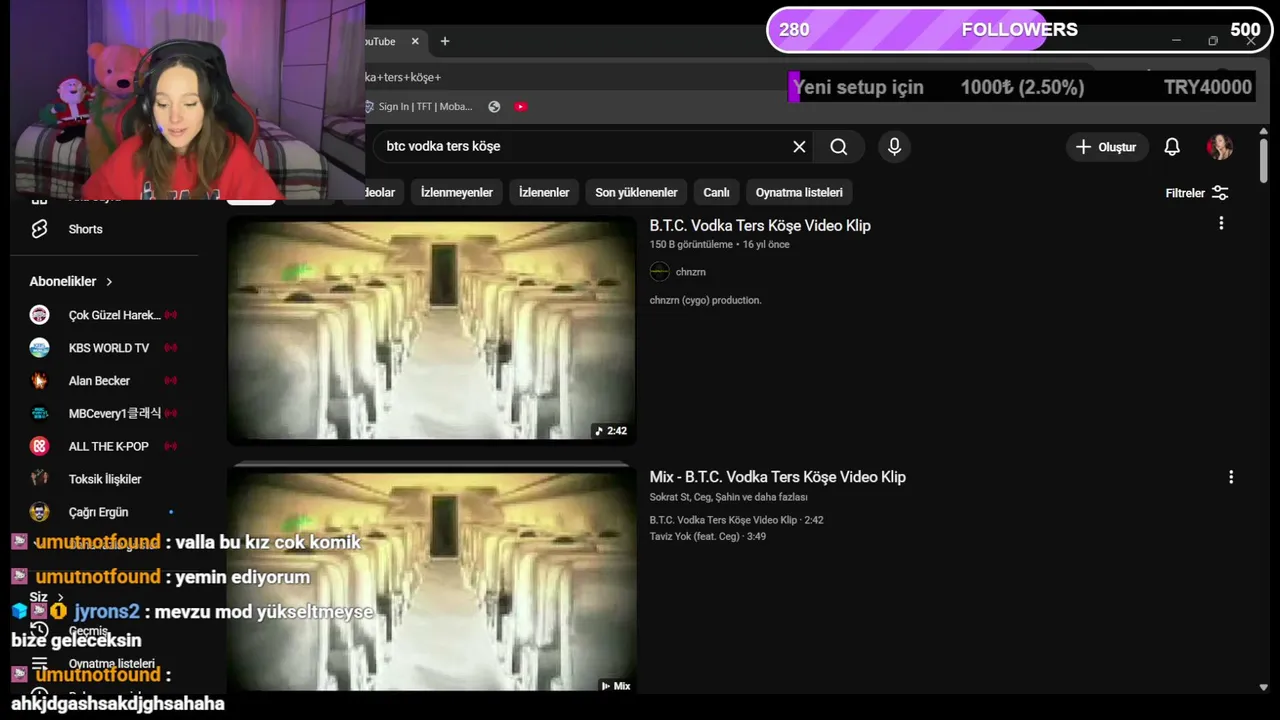Open the chnzrm channel name link
1280x720 pixels.
point(690,272)
